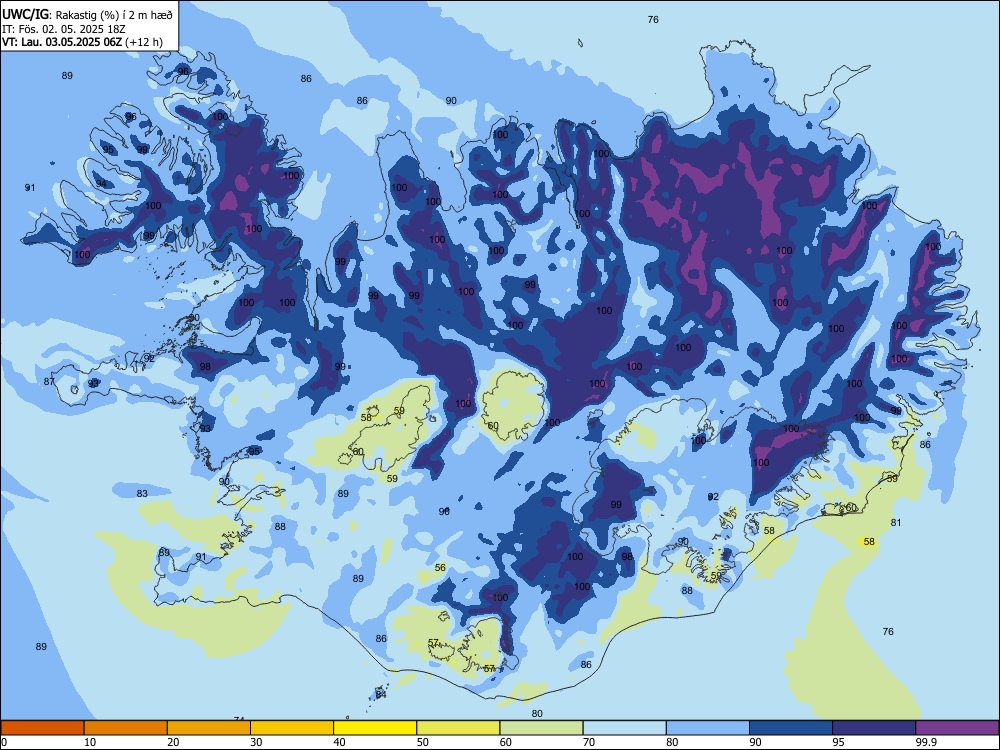Viewport: 1000px width, 750px height.
Task: Click the "87" humidity value on the map
Action: click(49, 381)
